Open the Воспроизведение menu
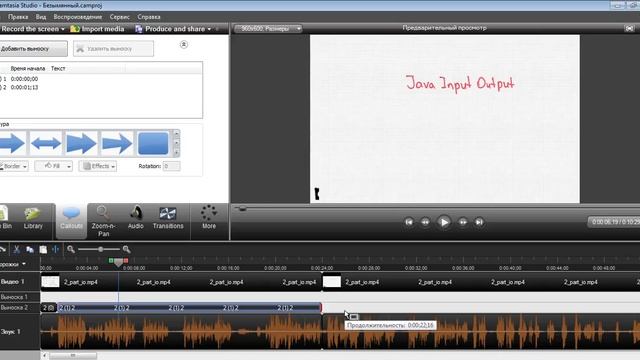Image resolution: width=640 pixels, height=360 pixels. [x=78, y=17]
